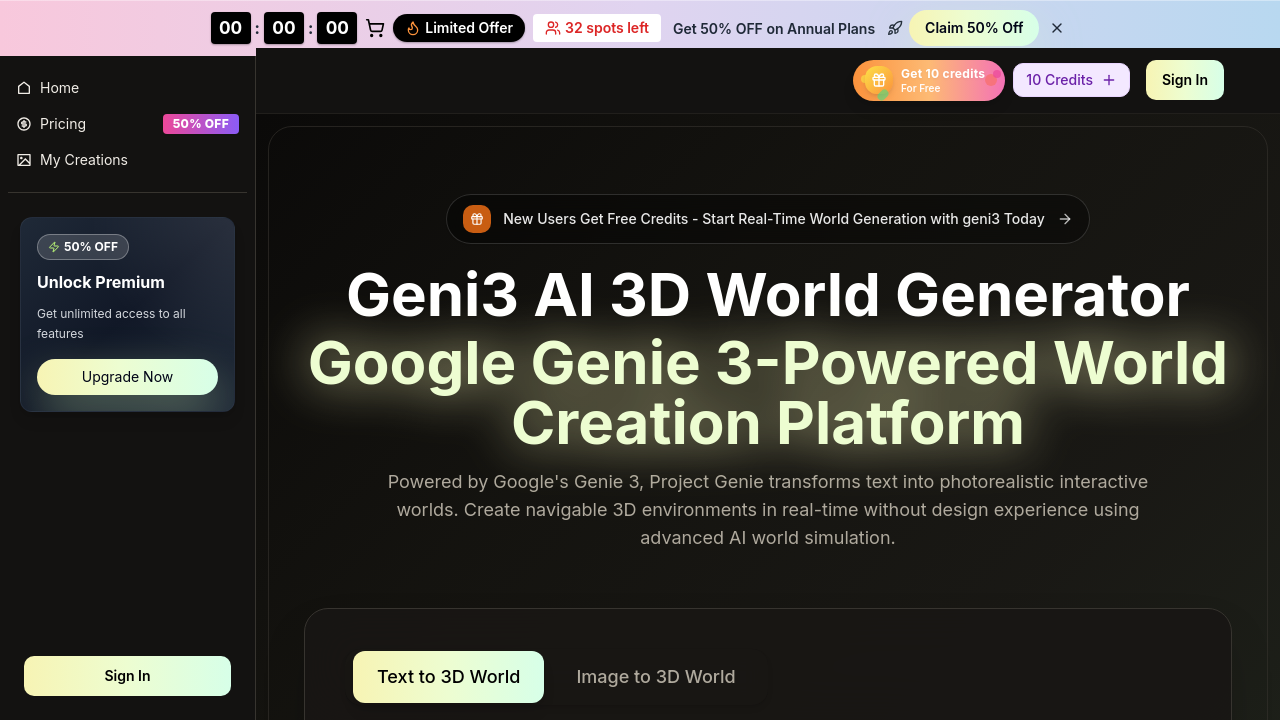Click the hours digits of the countdown timer
1280x720 pixels.
pyautogui.click(x=231, y=28)
